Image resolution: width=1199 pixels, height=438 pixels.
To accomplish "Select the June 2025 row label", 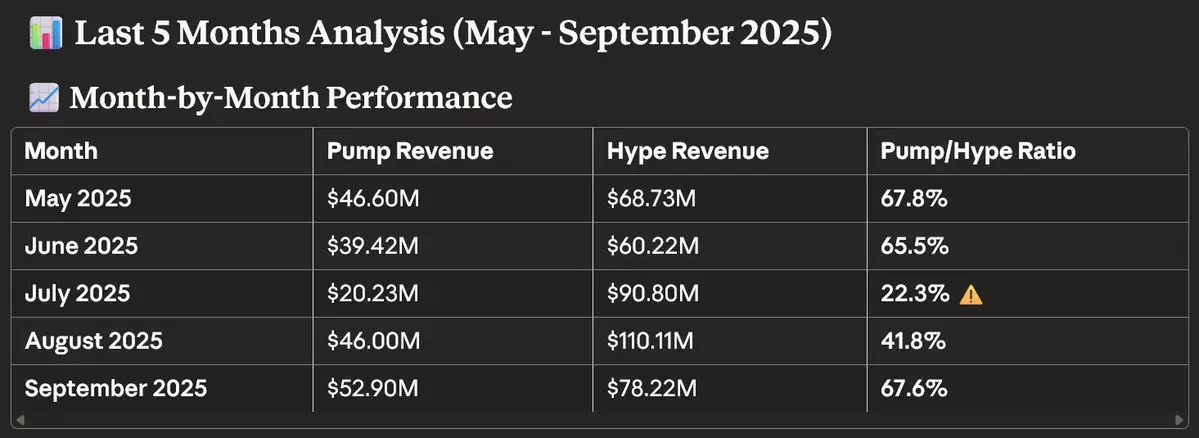I will (x=81, y=245).
